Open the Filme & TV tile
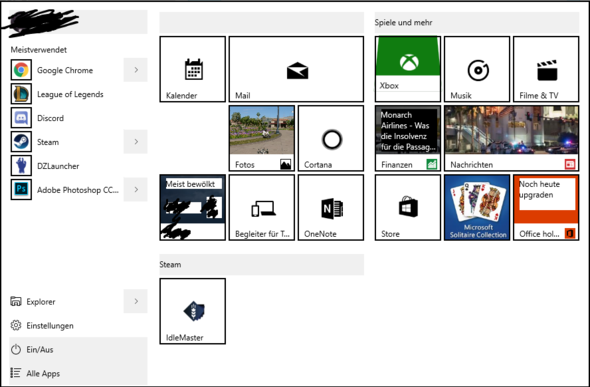The image size is (590, 387). click(x=546, y=69)
